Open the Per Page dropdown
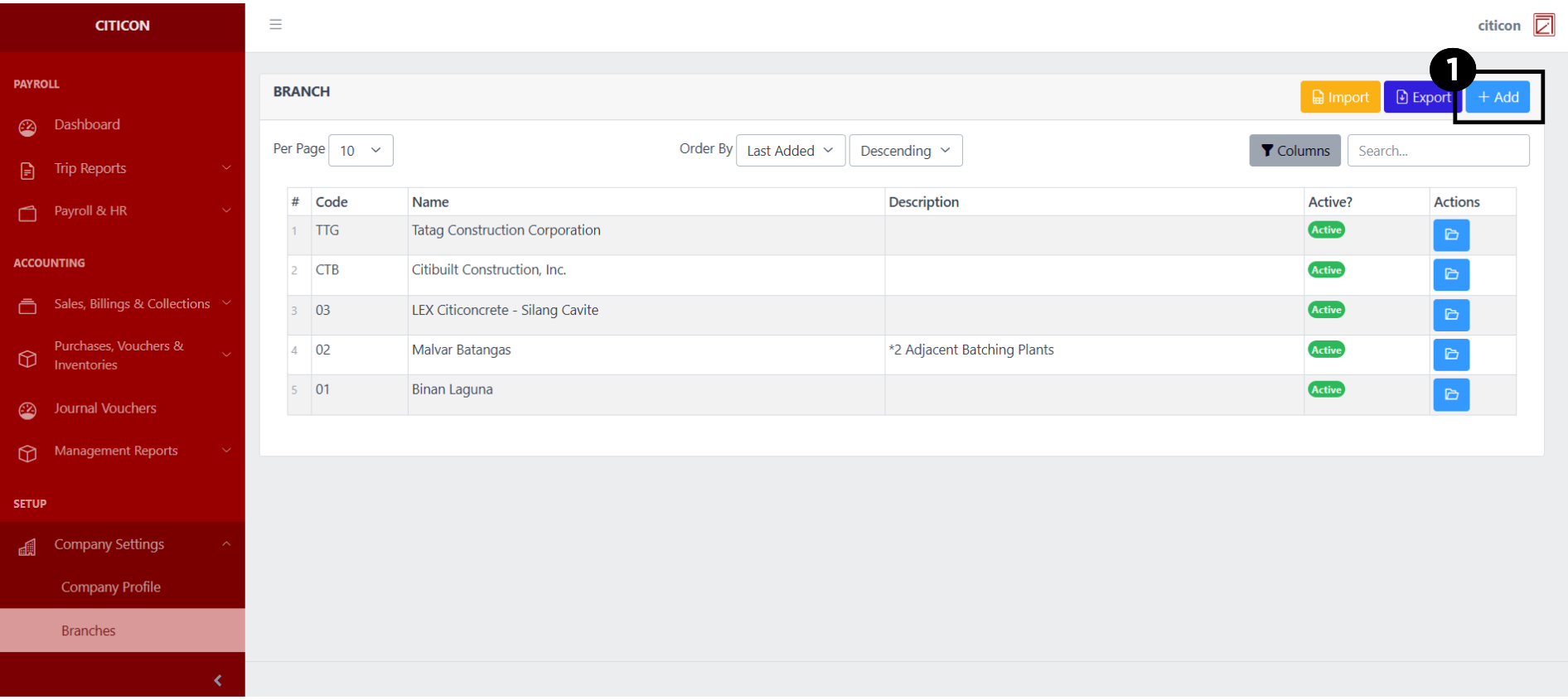 [x=361, y=151]
